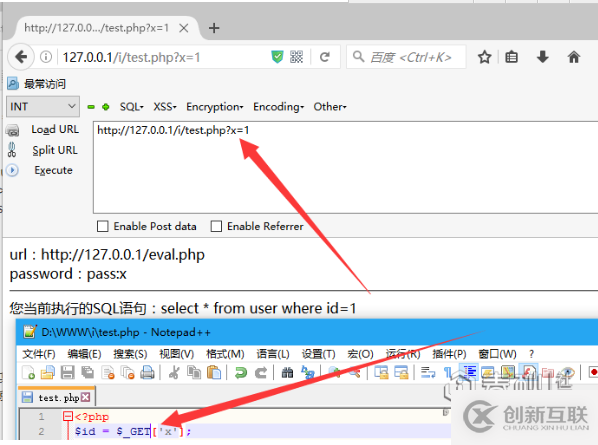The height and width of the screenshot is (445, 598).
Task: Click Execute in HackBar
Action: (53, 170)
